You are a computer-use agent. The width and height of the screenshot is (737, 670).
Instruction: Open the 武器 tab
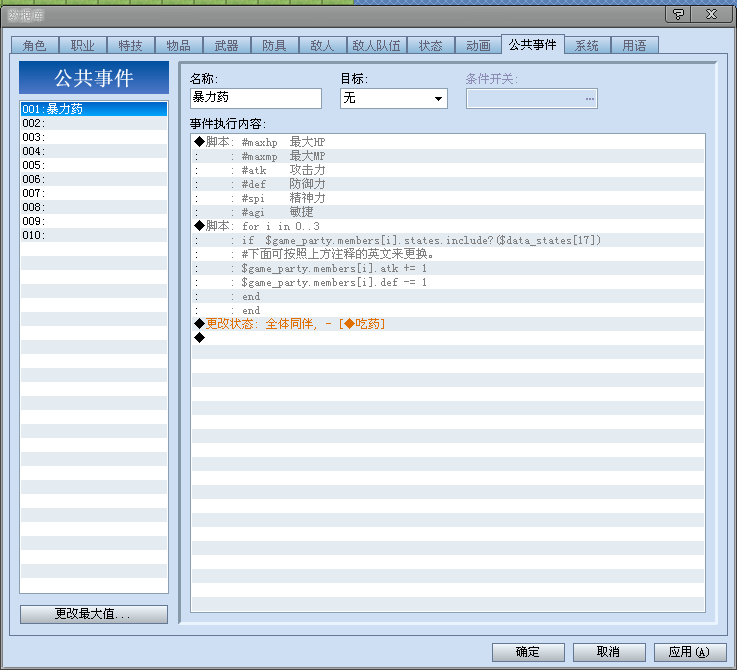pyautogui.click(x=227, y=45)
